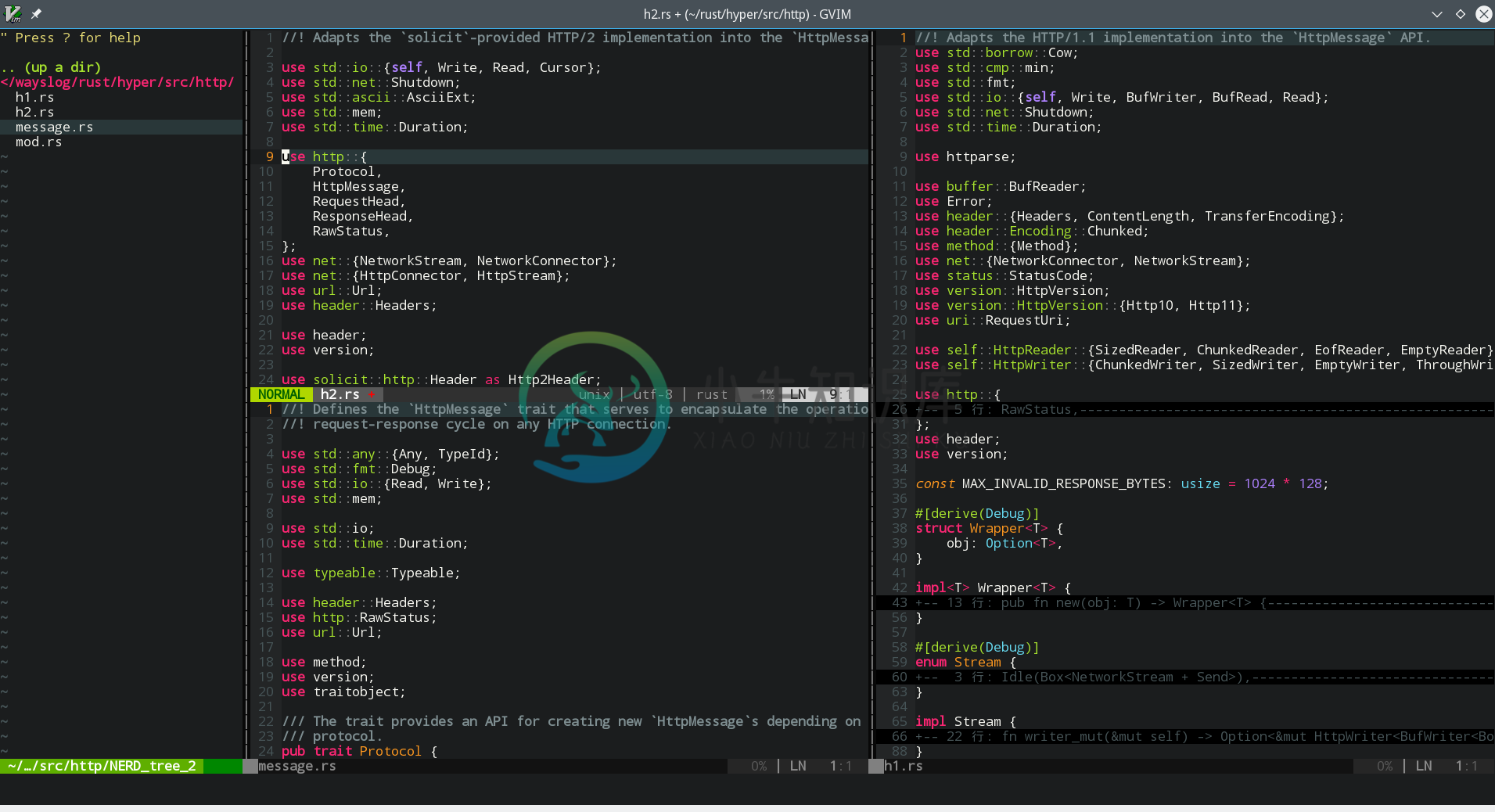1495x812 pixels.
Task: Click 'obj: Option<T>,' field line
Action: (x=1004, y=543)
